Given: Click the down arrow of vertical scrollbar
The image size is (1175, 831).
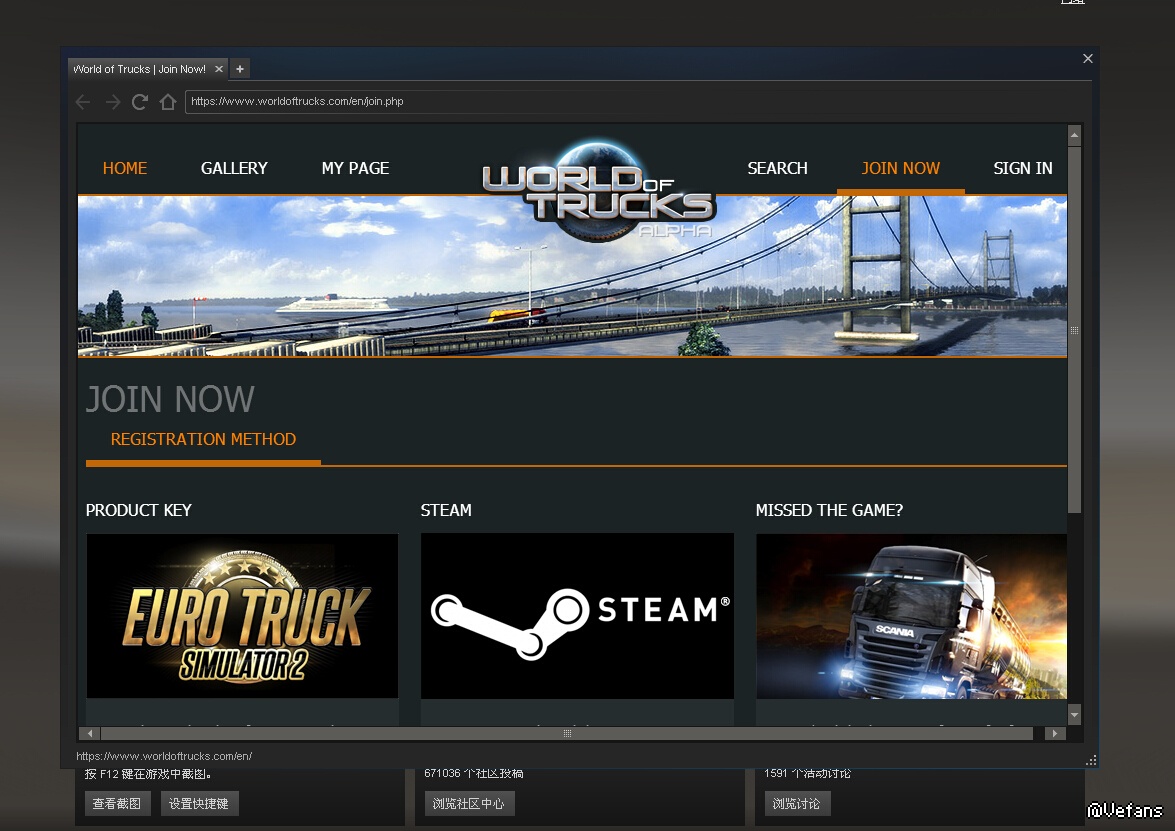Looking at the screenshot, I should pos(1075,714).
